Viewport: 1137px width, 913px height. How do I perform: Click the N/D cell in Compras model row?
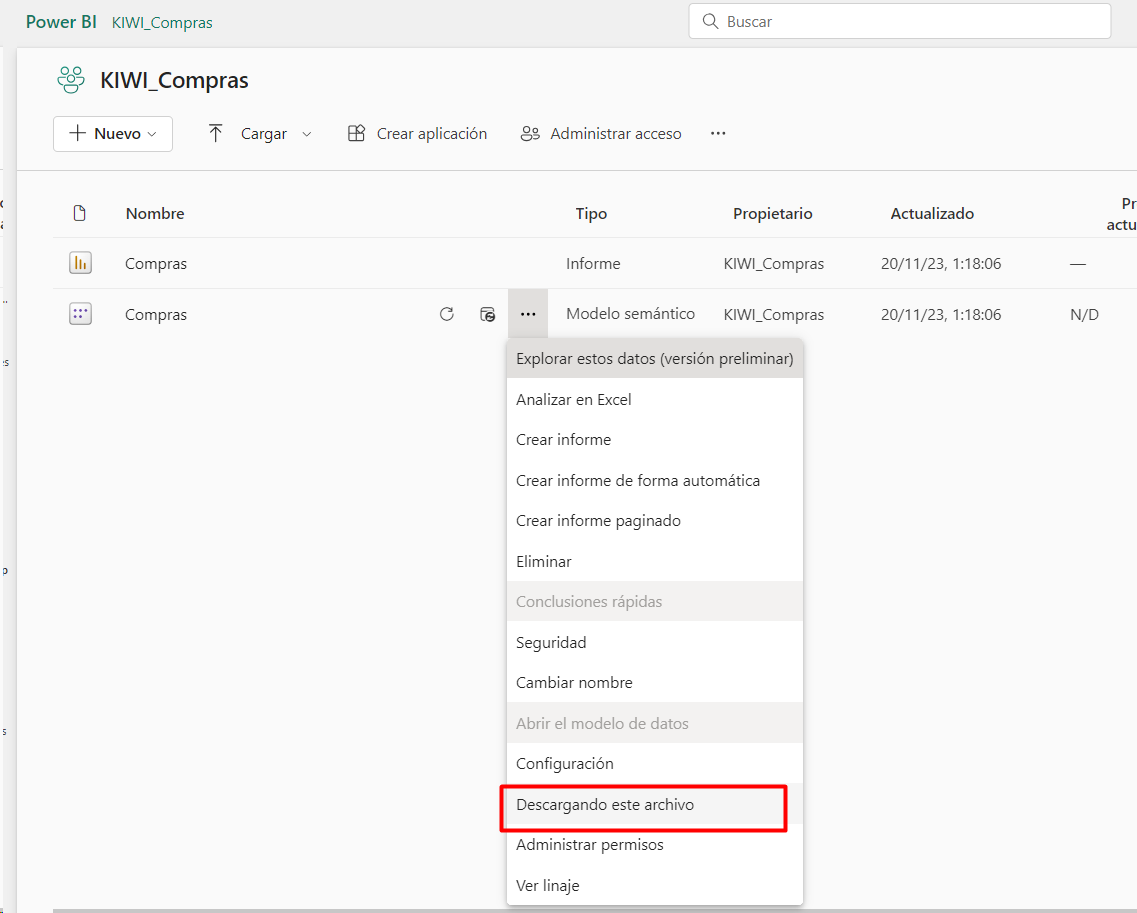click(x=1084, y=314)
